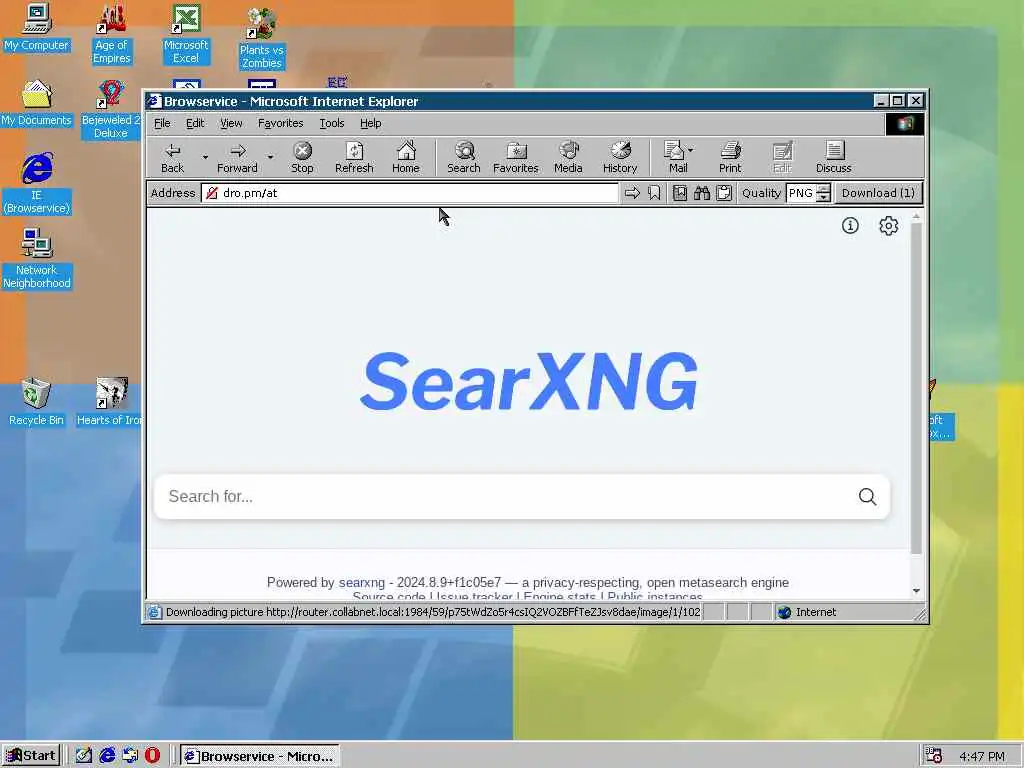
Task: Select the Bejeweled 2 Deluxe desktop icon
Action: [110, 110]
